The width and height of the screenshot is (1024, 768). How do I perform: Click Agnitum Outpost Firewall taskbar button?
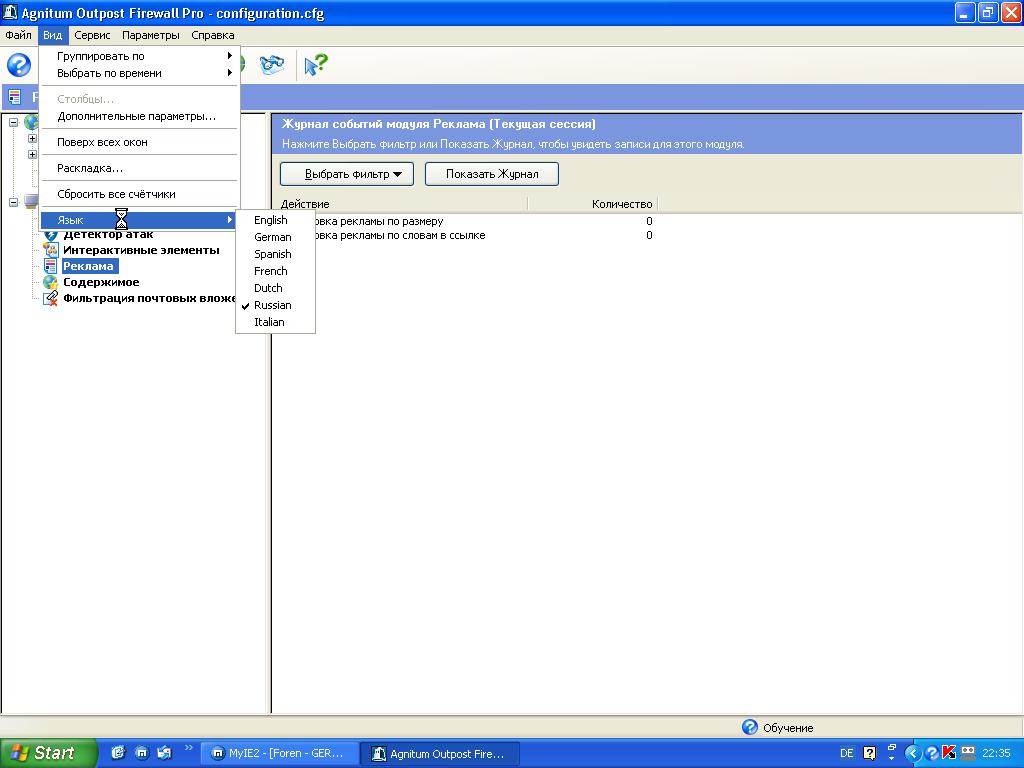point(440,754)
